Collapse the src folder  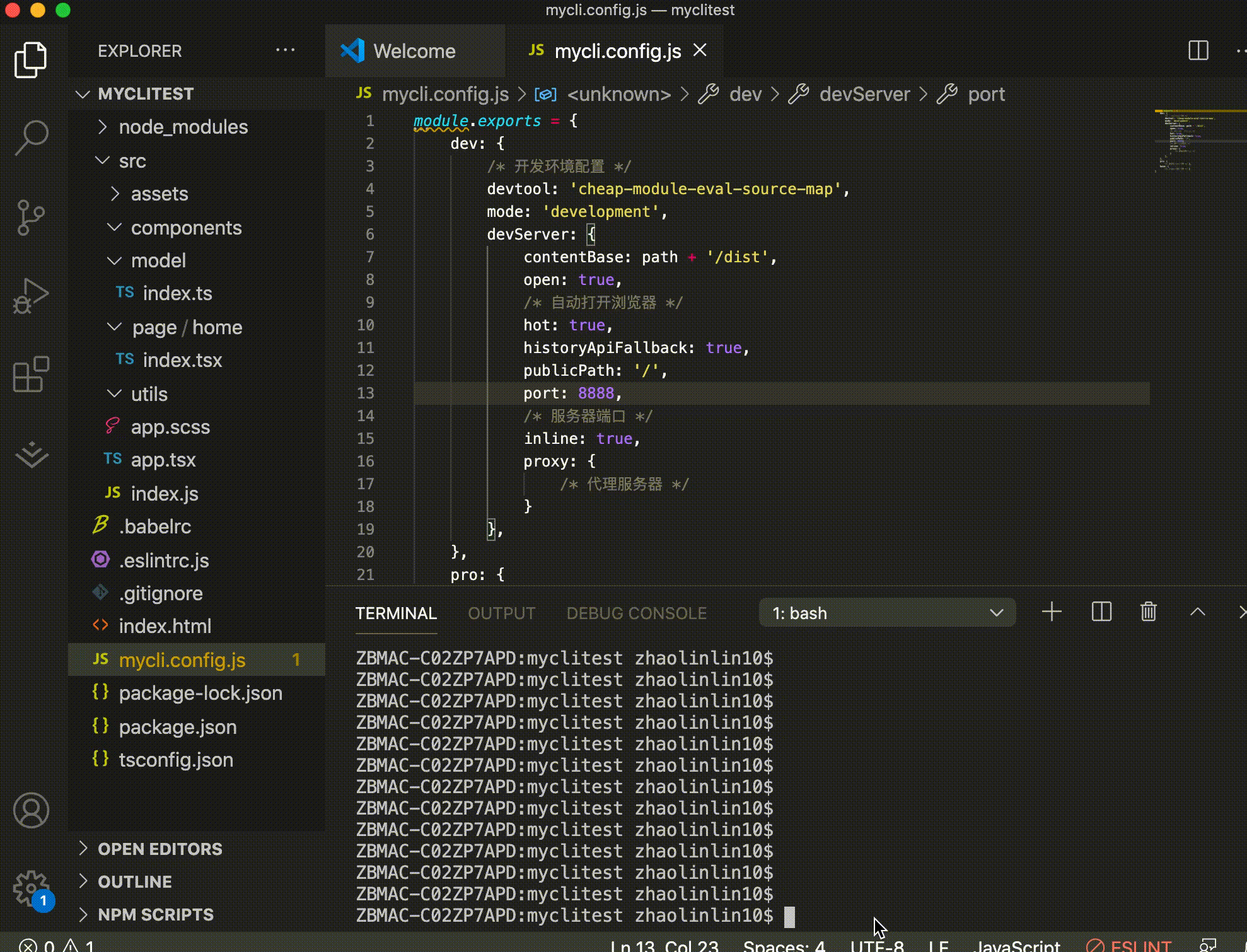[x=196, y=161]
